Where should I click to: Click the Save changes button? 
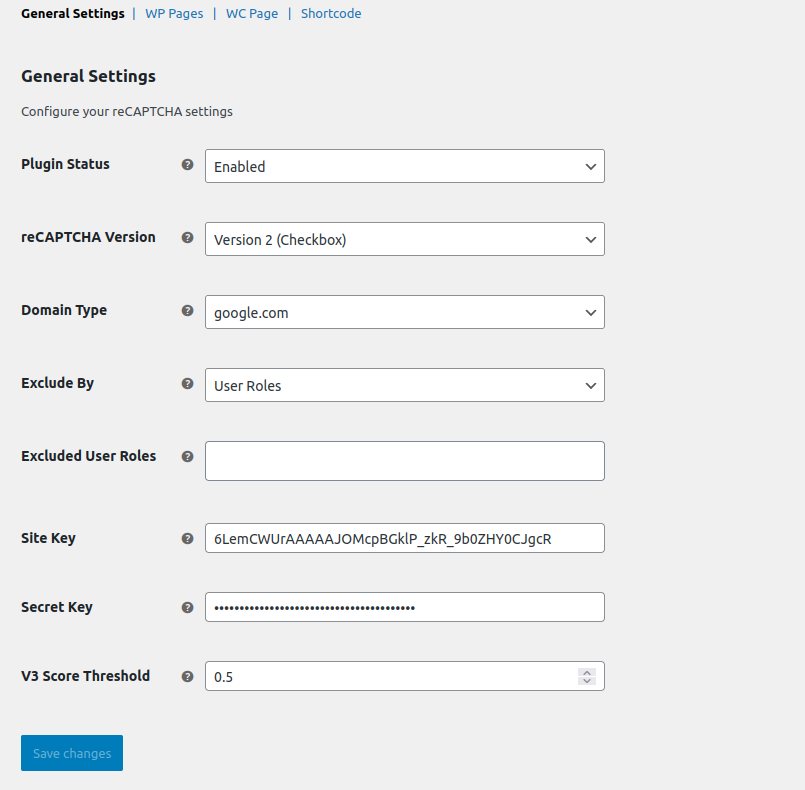tap(71, 753)
